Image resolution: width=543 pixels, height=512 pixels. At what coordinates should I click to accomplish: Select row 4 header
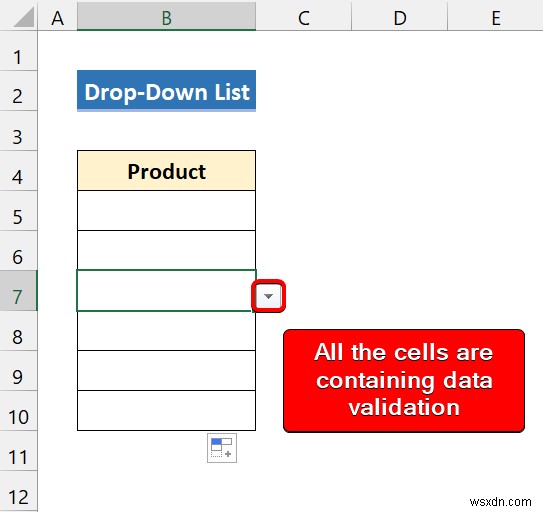pyautogui.click(x=18, y=171)
